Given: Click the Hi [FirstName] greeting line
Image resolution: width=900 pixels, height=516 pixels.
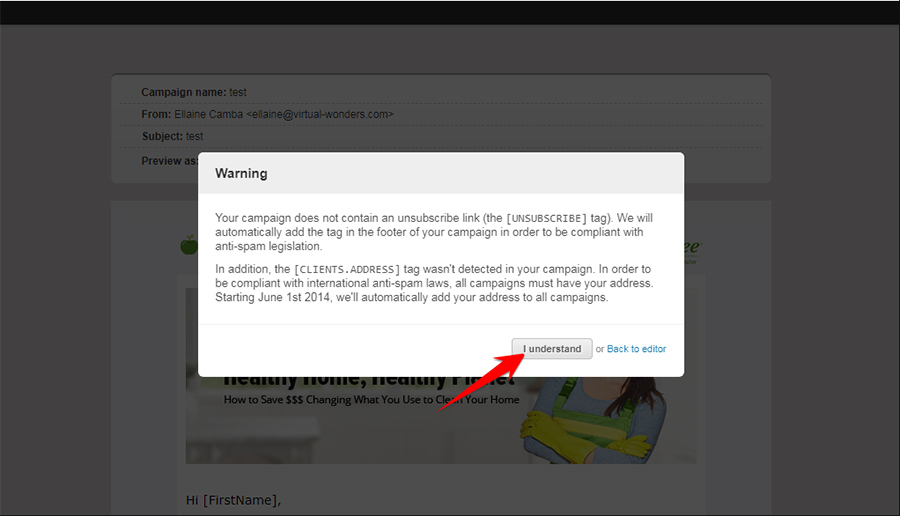Looking at the screenshot, I should (233, 500).
